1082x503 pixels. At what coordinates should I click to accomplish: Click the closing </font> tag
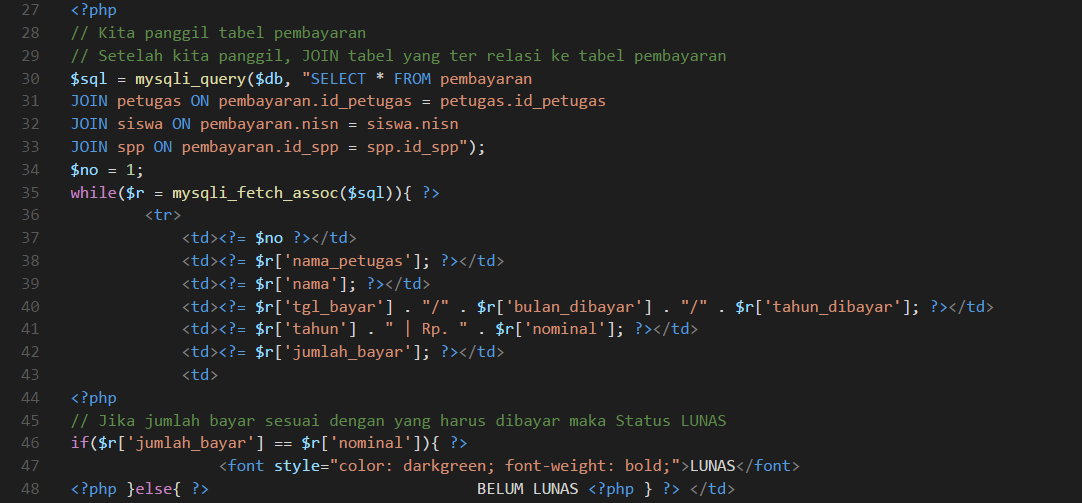click(768, 466)
